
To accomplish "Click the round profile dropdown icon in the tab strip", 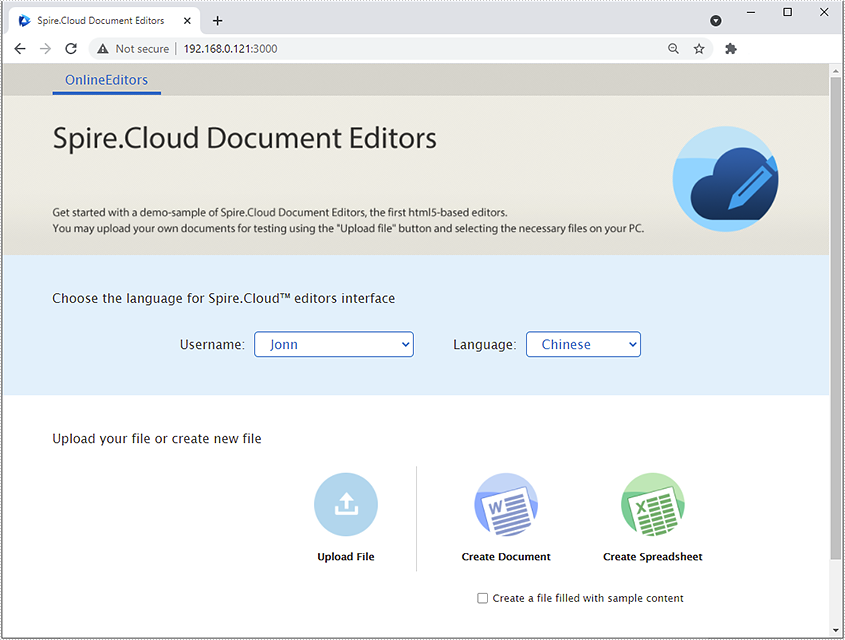I will [x=716, y=20].
